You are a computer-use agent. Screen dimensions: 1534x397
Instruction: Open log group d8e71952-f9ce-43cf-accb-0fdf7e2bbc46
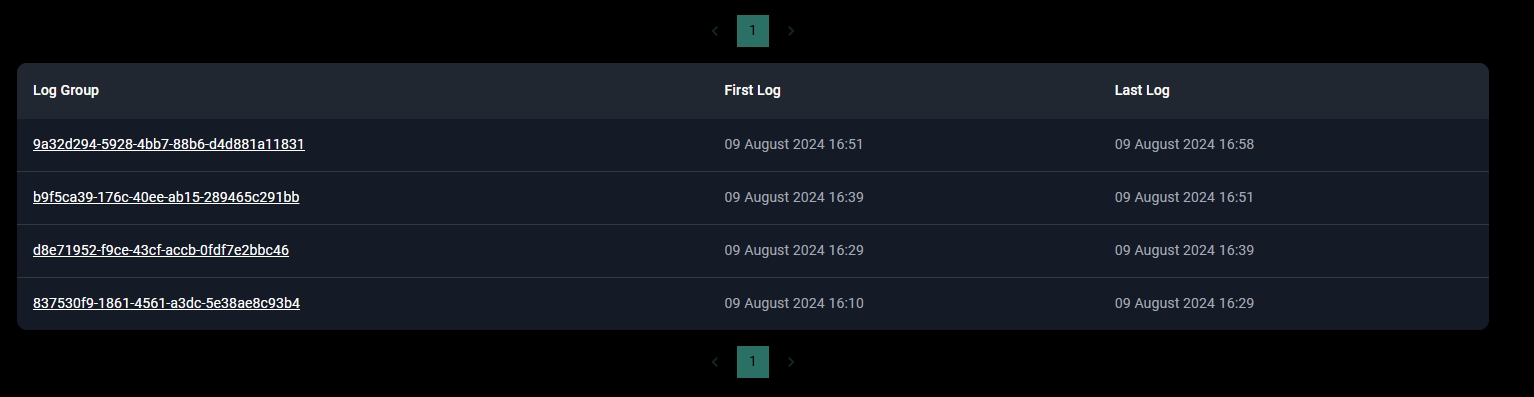161,250
